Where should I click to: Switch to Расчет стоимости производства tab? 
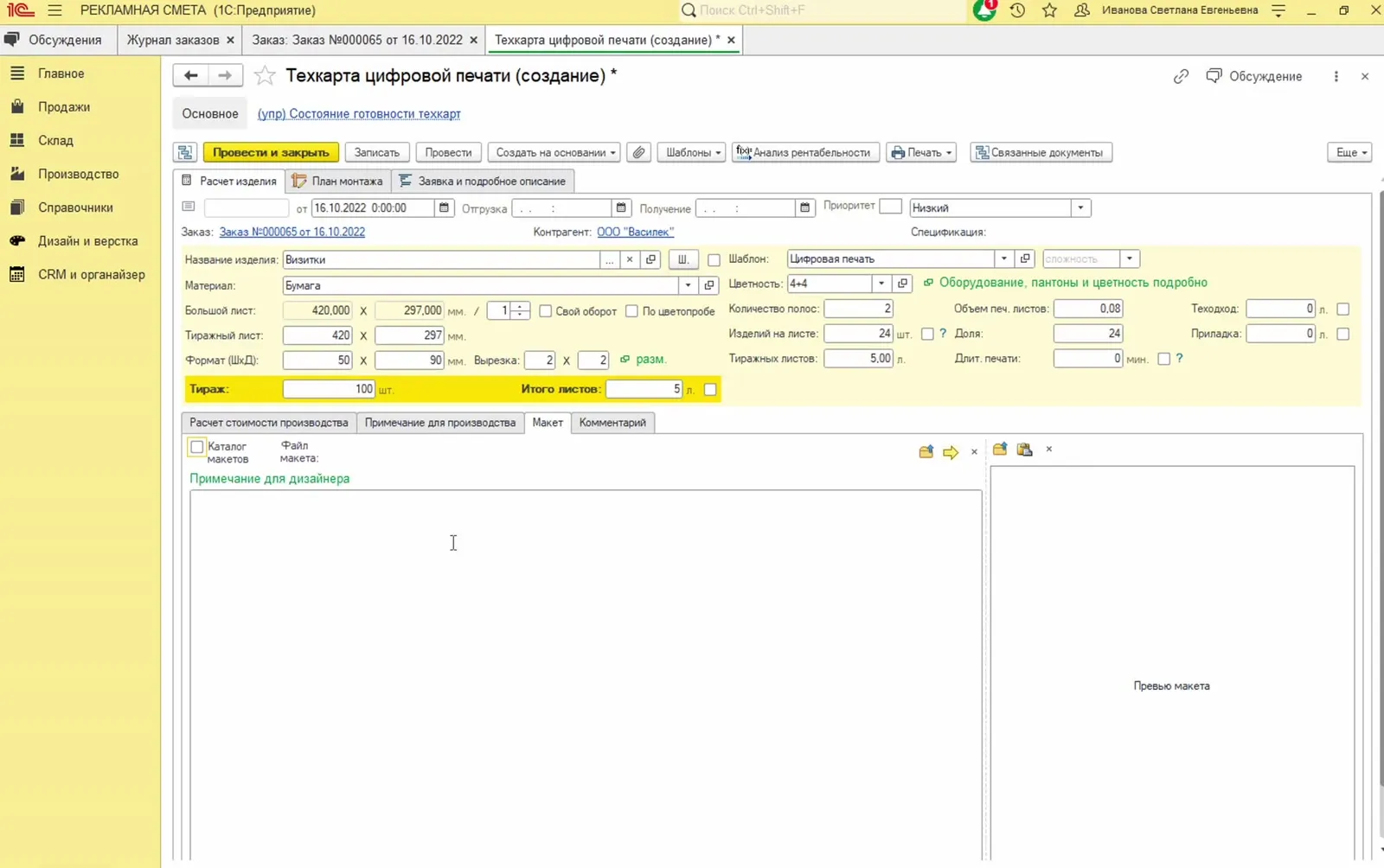click(268, 422)
